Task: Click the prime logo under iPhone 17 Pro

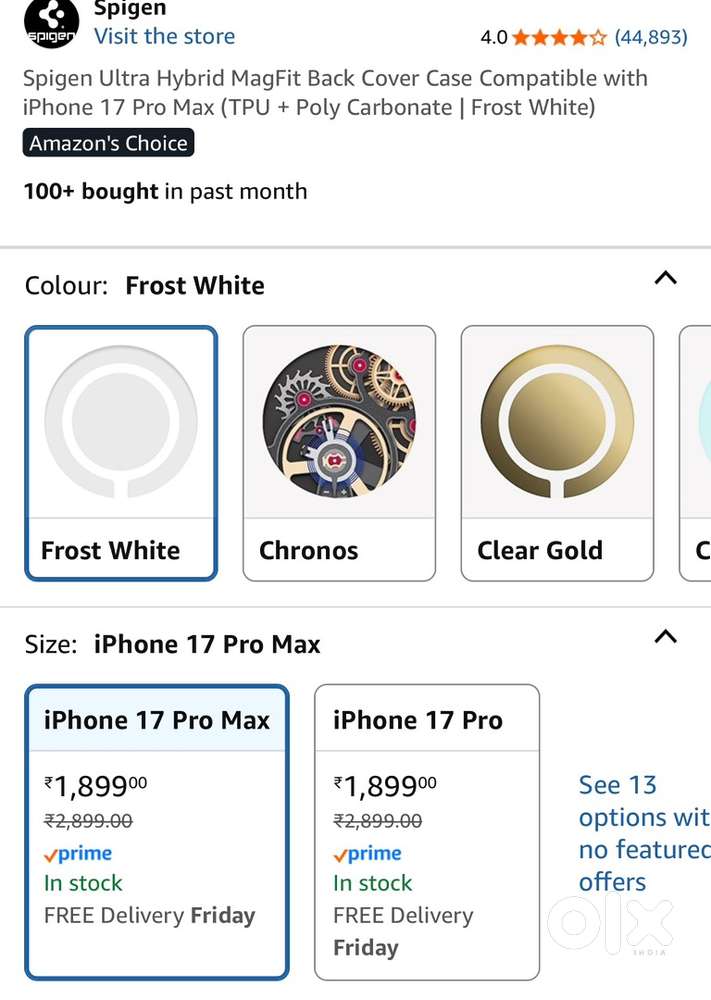Action: [367, 854]
